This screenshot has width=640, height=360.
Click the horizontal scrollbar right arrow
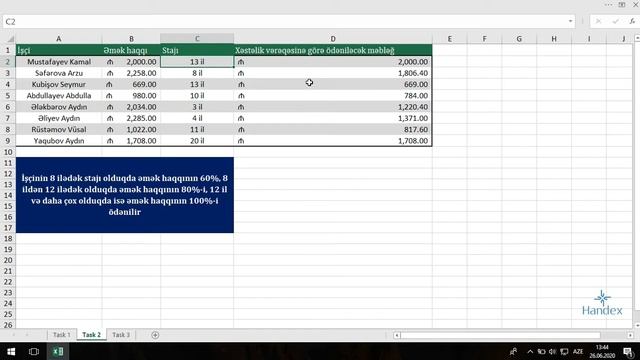coord(630,335)
